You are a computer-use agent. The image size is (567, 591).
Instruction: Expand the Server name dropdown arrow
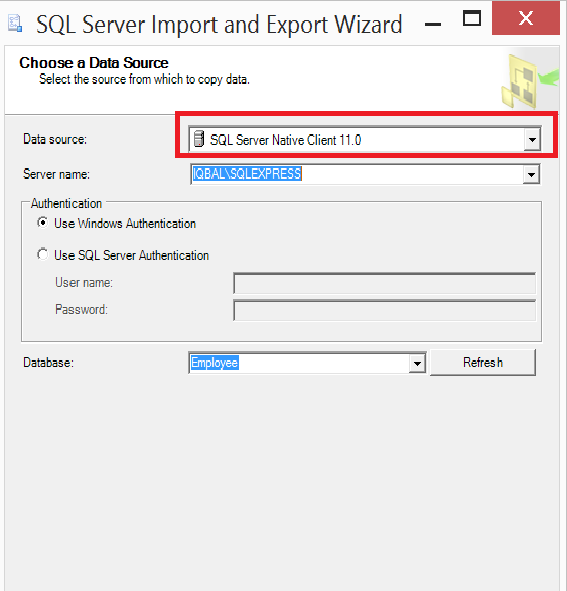[x=531, y=175]
